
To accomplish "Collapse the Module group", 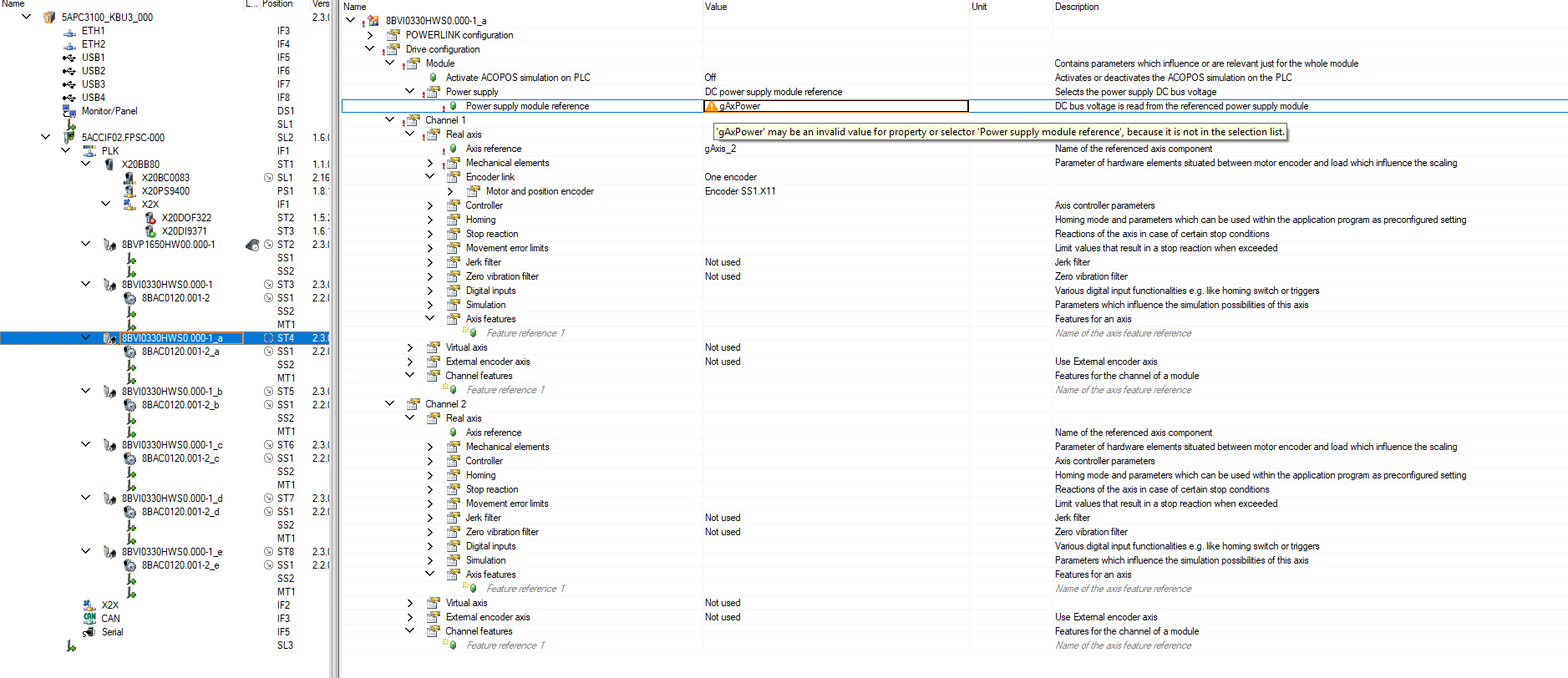I will (x=390, y=63).
